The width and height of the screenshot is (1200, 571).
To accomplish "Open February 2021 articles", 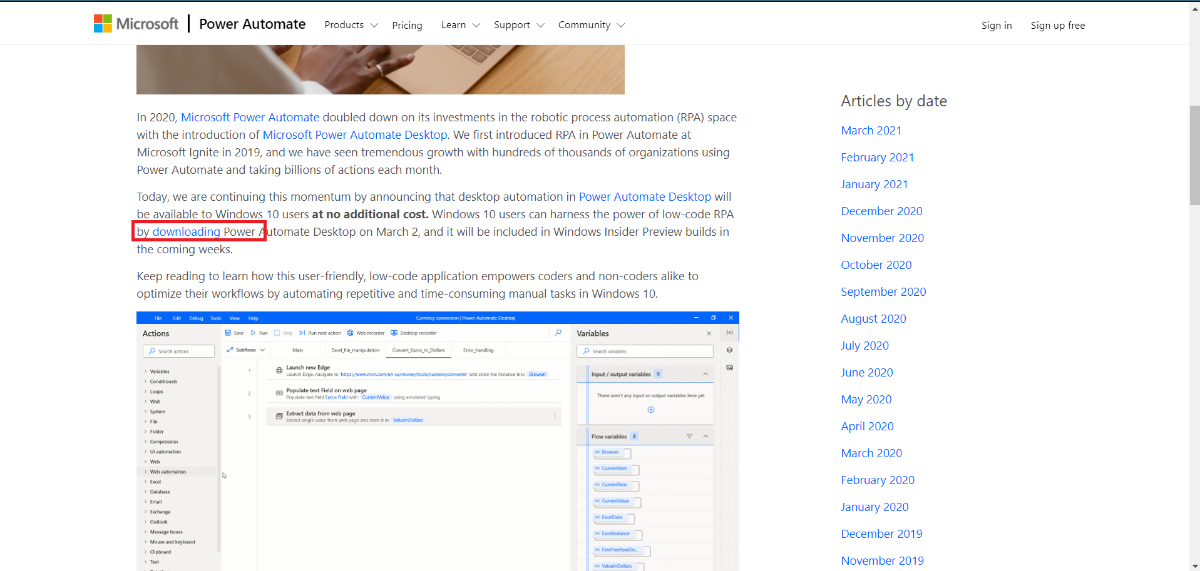I will tap(877, 157).
